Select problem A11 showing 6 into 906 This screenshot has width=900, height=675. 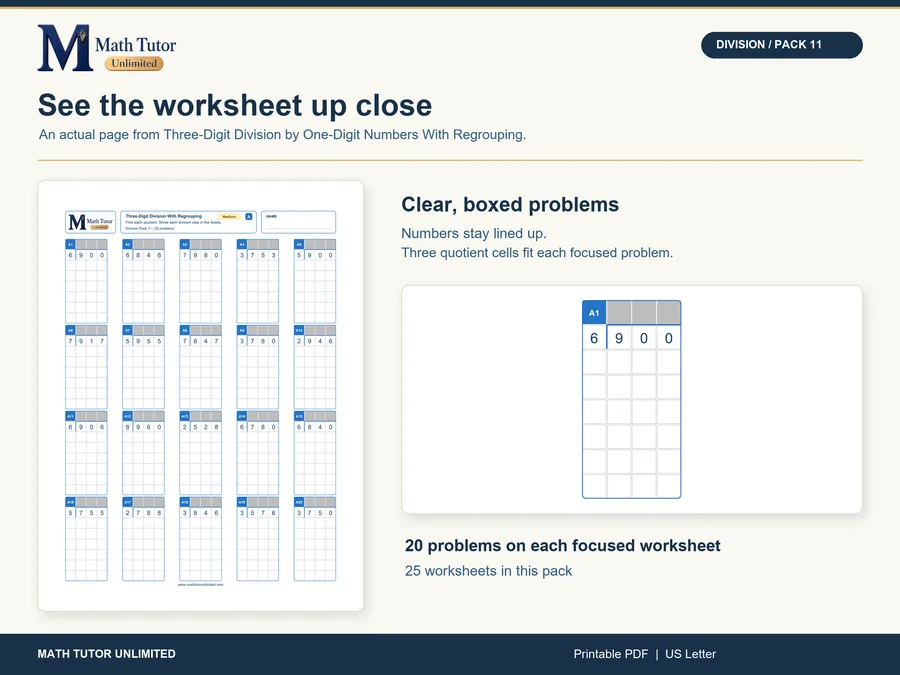coord(86,453)
